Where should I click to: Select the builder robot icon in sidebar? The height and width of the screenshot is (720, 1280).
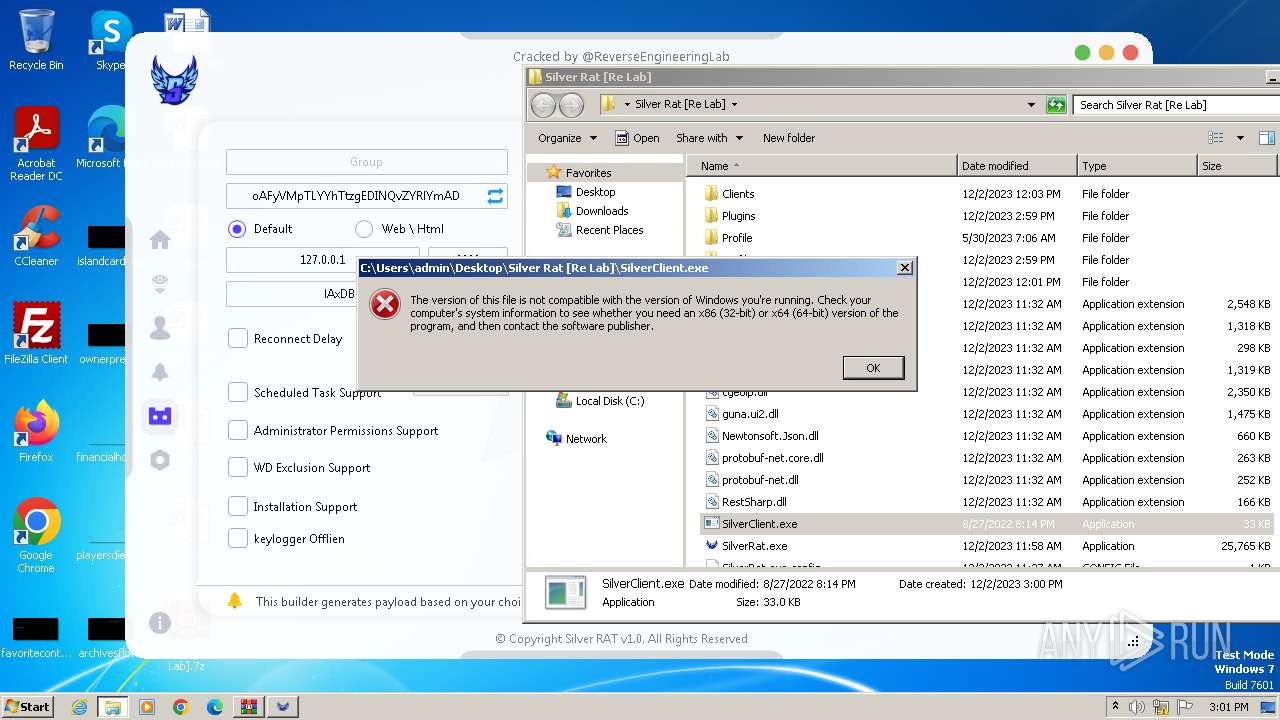[x=160, y=416]
